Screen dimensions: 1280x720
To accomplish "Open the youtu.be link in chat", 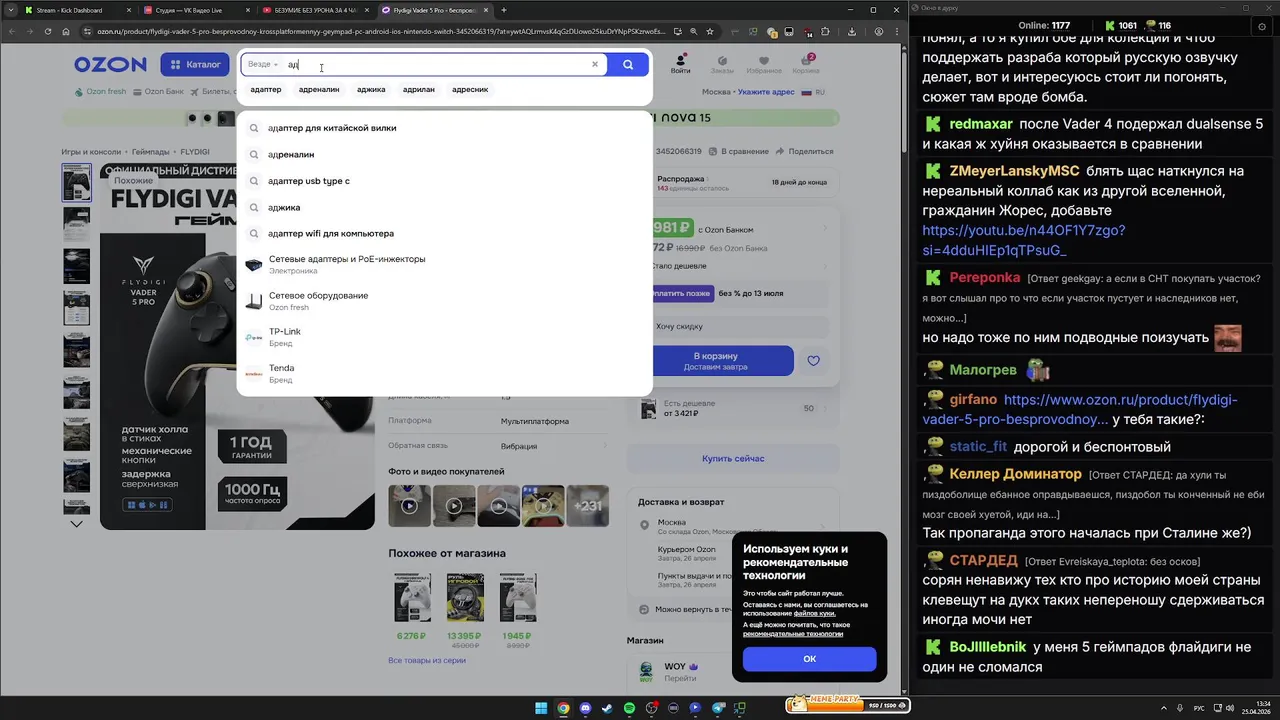I will (1023, 240).
